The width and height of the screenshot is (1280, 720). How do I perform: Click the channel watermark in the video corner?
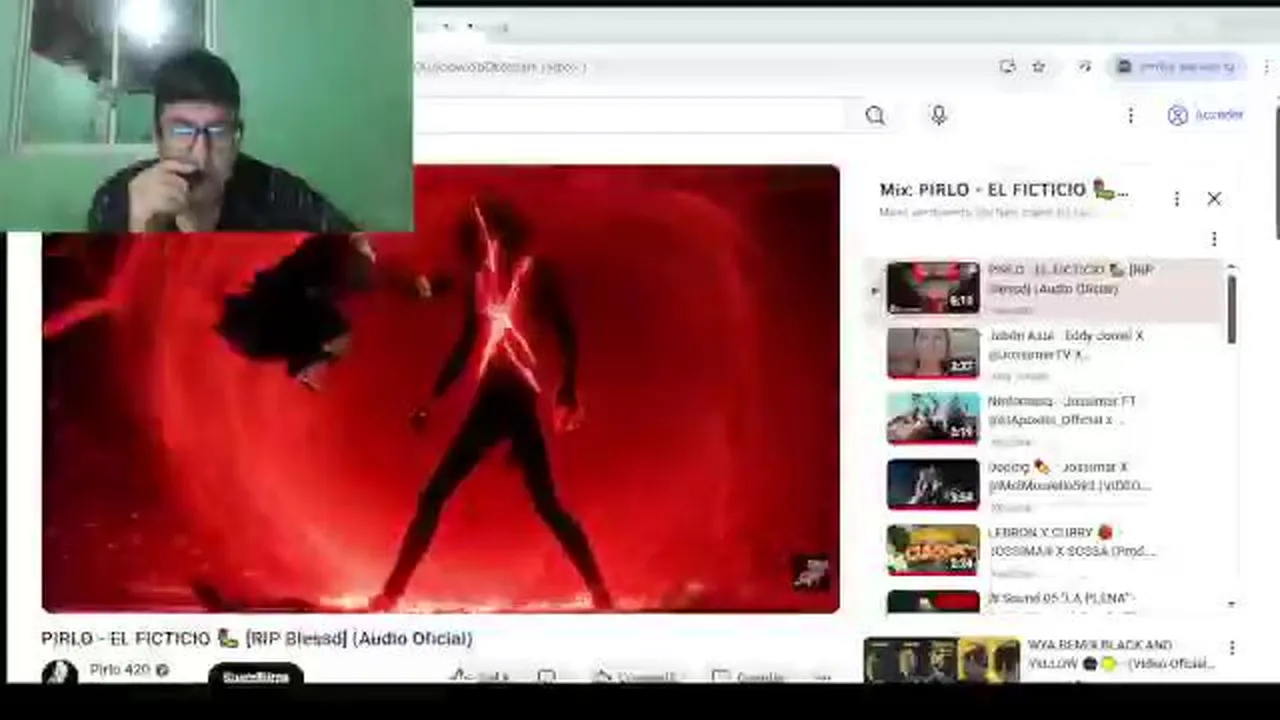pyautogui.click(x=811, y=573)
